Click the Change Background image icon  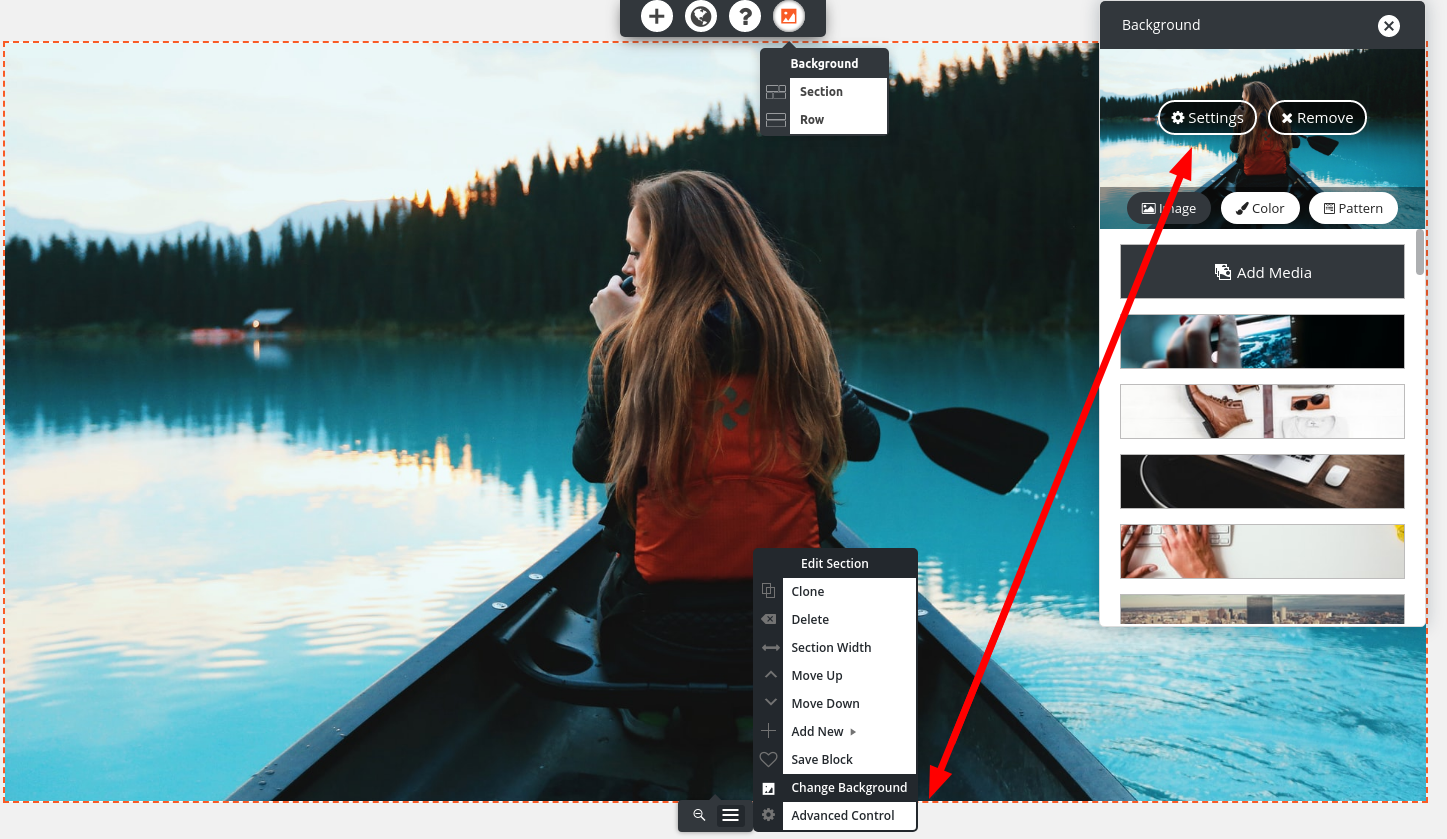point(768,788)
